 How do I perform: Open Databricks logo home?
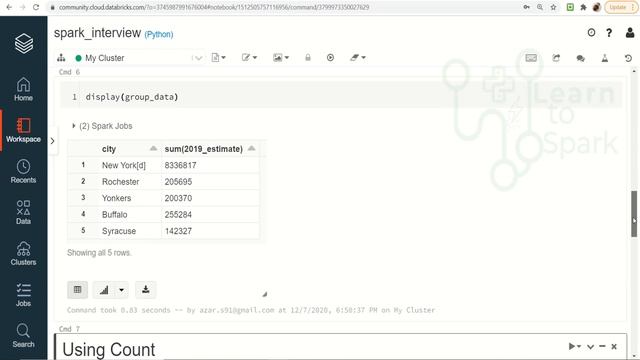[24, 43]
